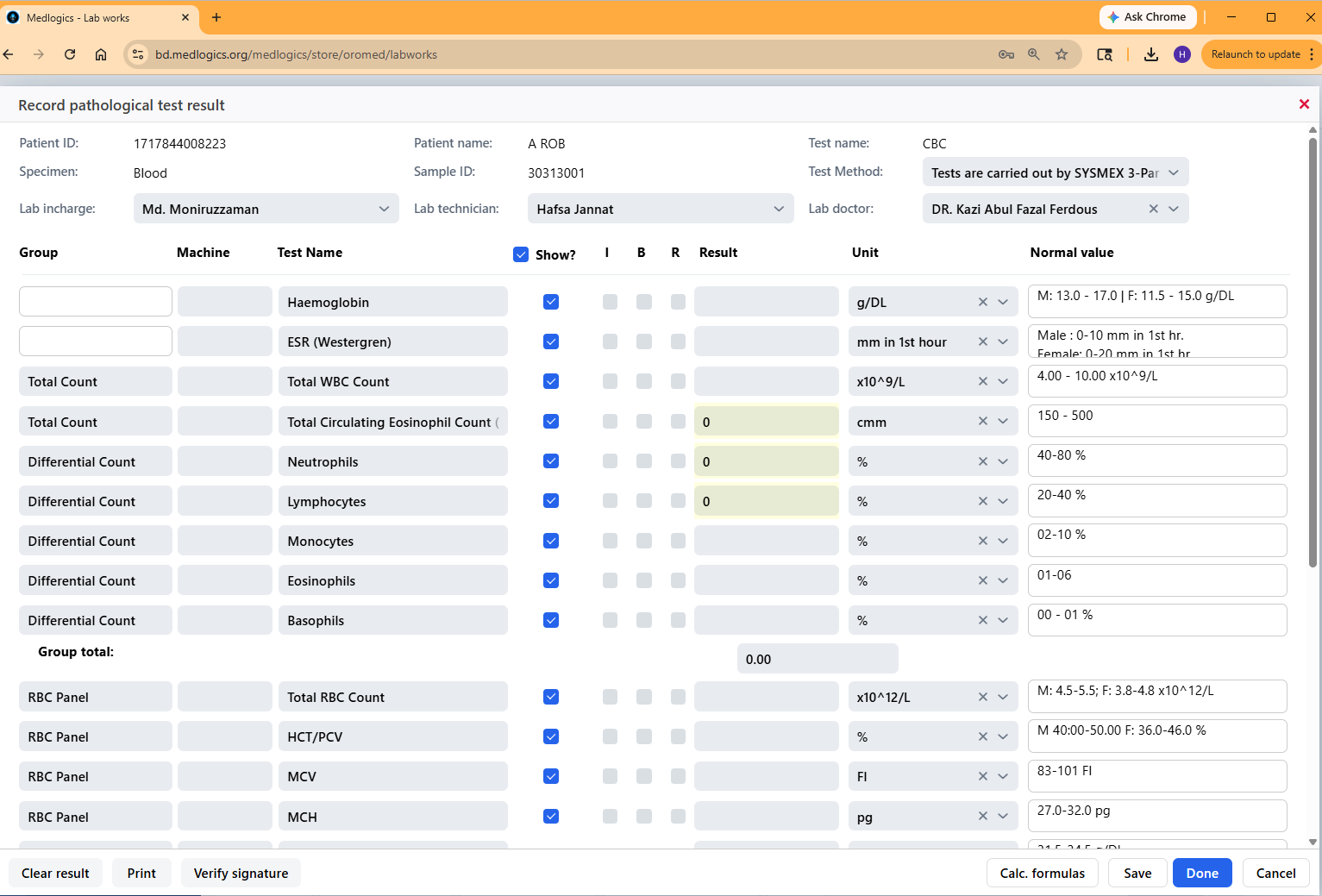Uncheck Show? for the MCV row
Screen dimensions: 1322x896
550,776
